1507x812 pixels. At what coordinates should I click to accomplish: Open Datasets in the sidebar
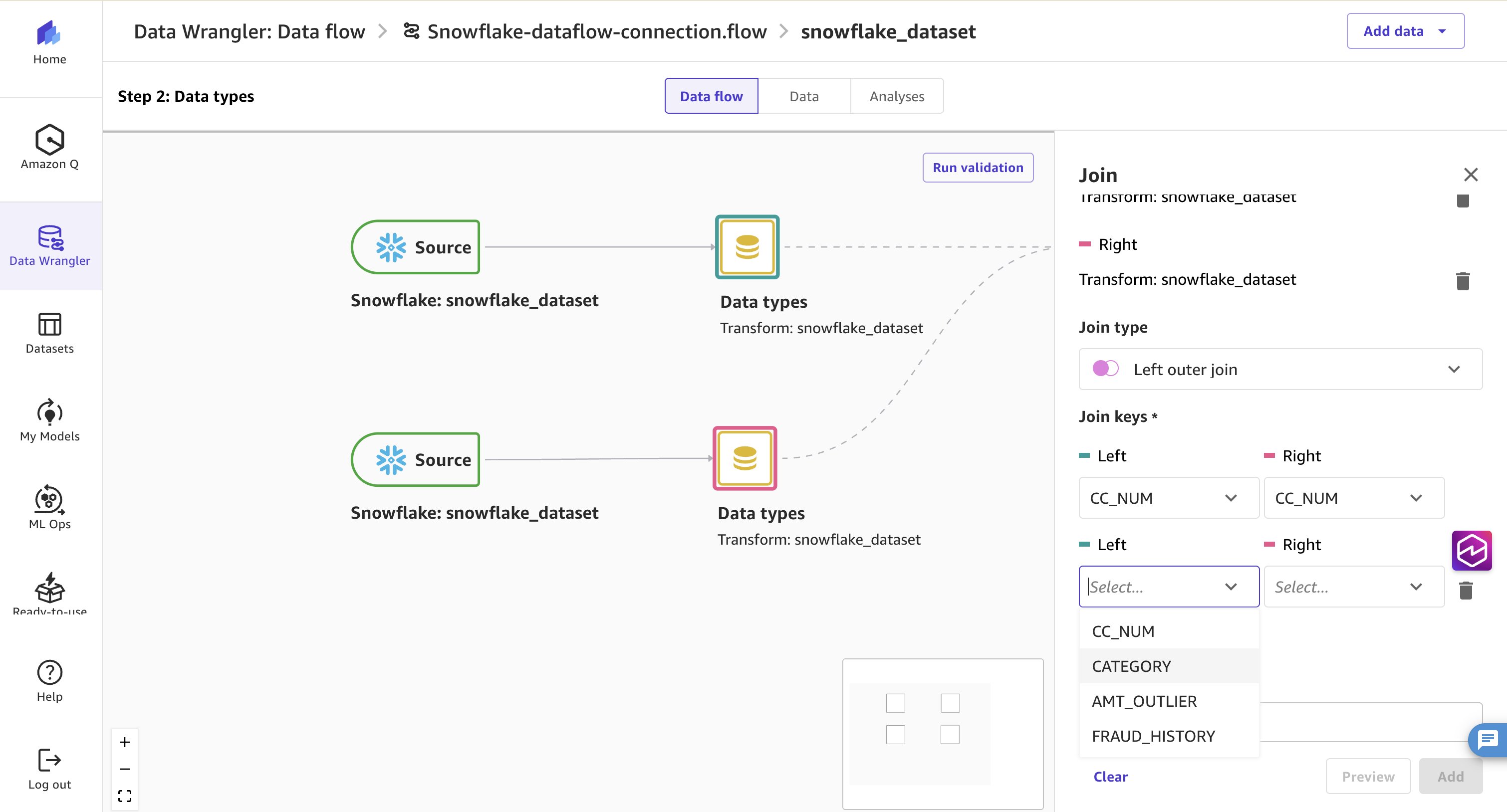[50, 333]
